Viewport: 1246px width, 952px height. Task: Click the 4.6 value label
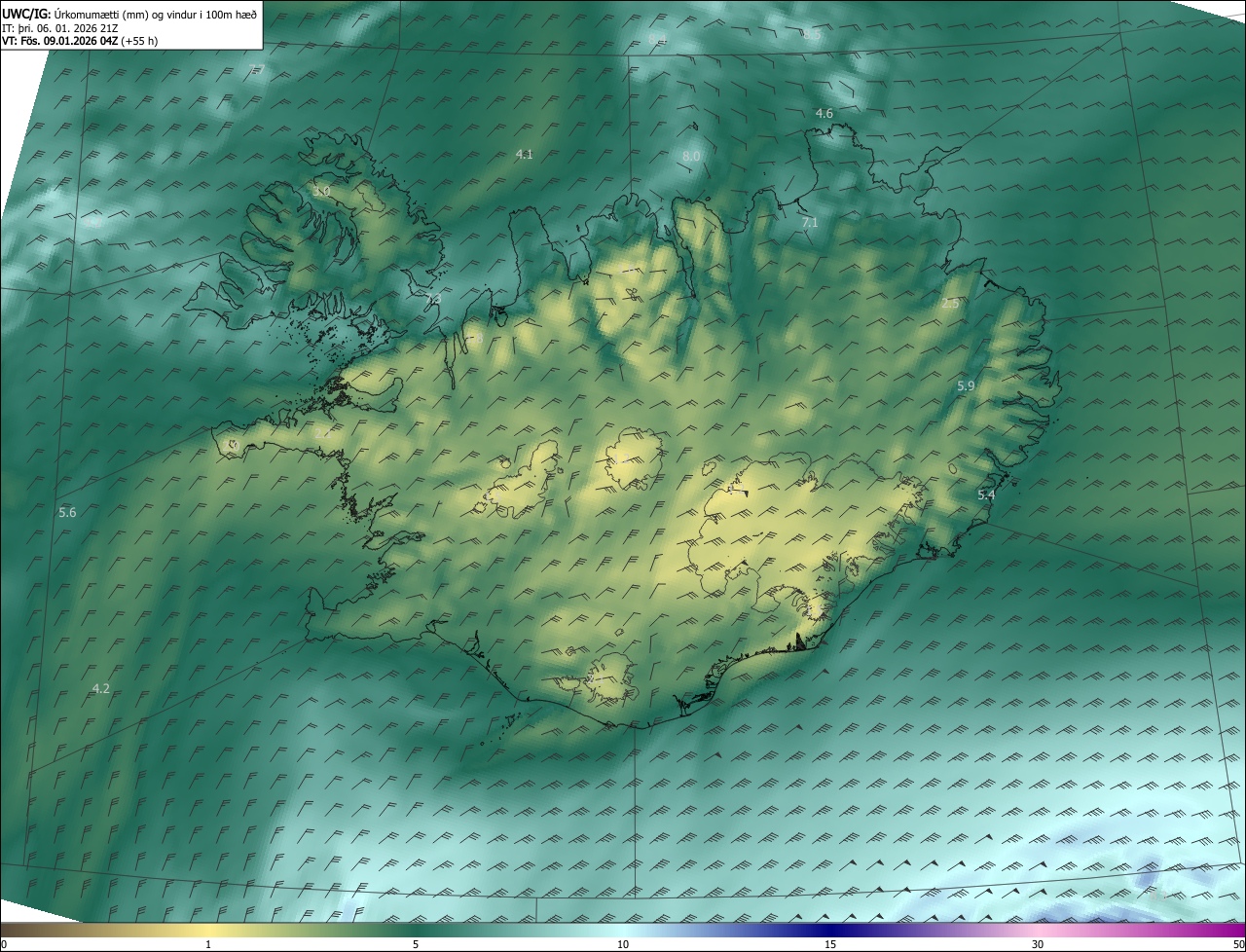pyautogui.click(x=824, y=114)
